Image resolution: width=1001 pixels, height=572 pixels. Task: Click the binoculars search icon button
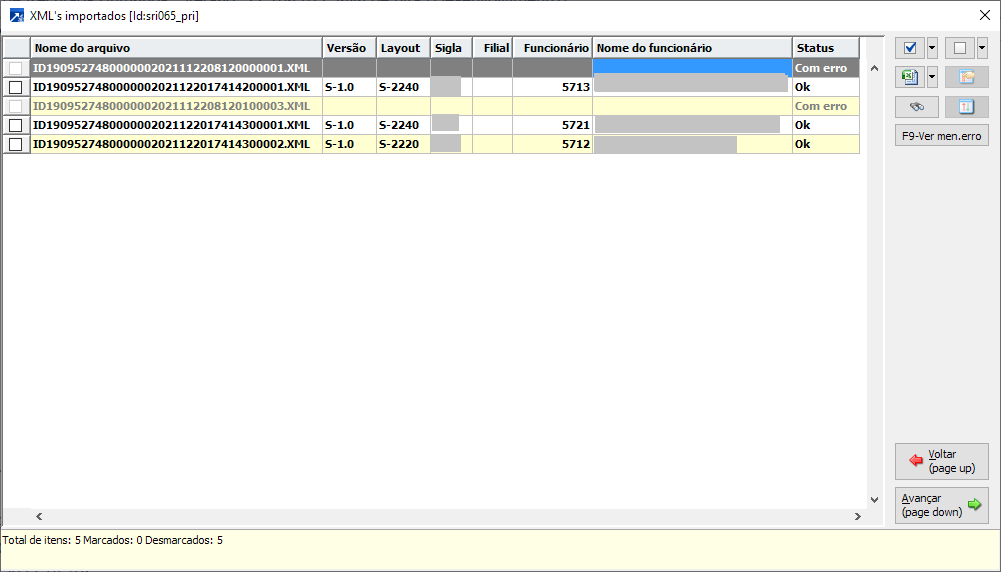tap(916, 107)
